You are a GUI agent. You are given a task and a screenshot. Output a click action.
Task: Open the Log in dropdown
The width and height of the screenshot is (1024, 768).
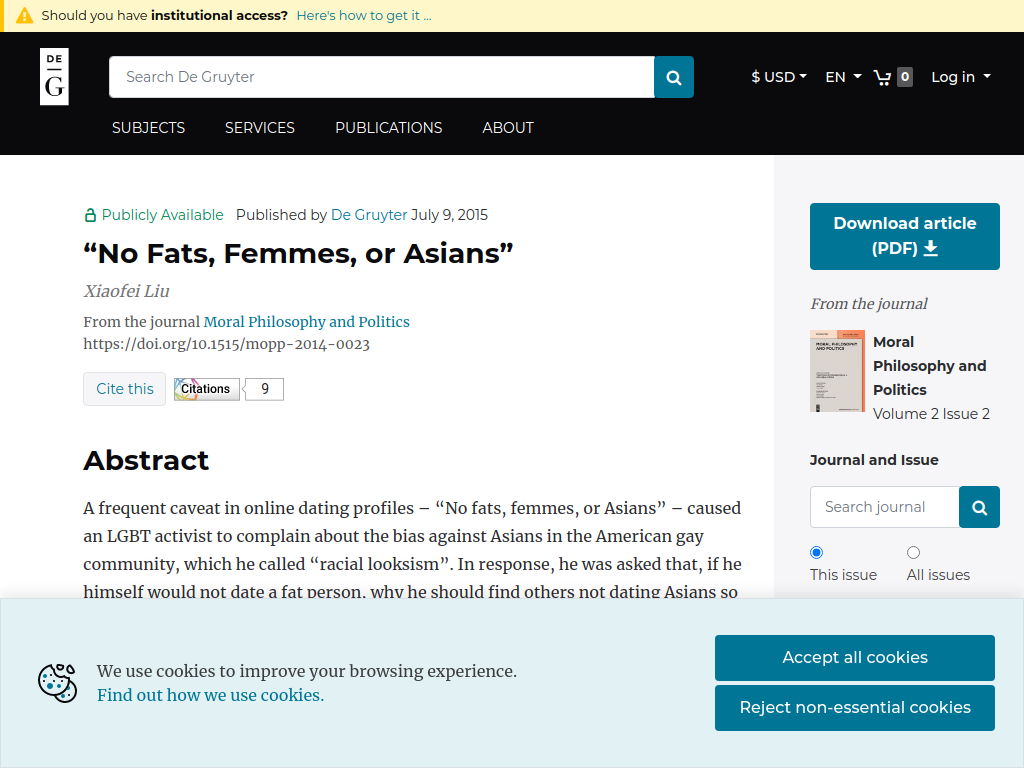click(x=961, y=77)
